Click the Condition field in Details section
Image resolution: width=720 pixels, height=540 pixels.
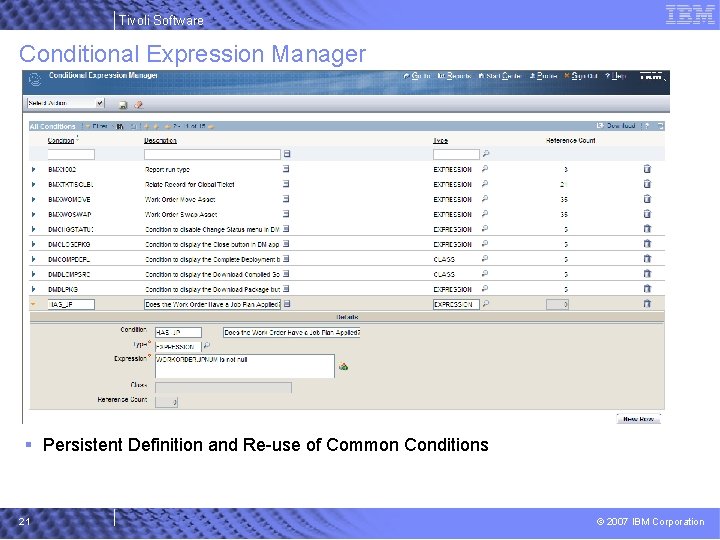(178, 332)
